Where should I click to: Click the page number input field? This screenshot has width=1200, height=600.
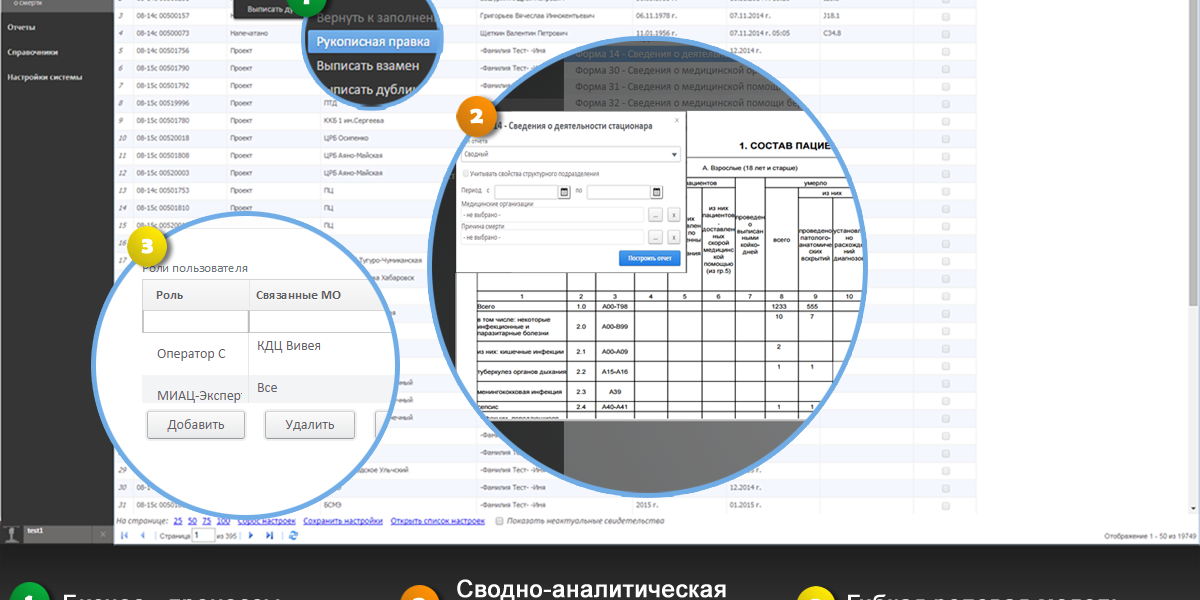(x=202, y=536)
